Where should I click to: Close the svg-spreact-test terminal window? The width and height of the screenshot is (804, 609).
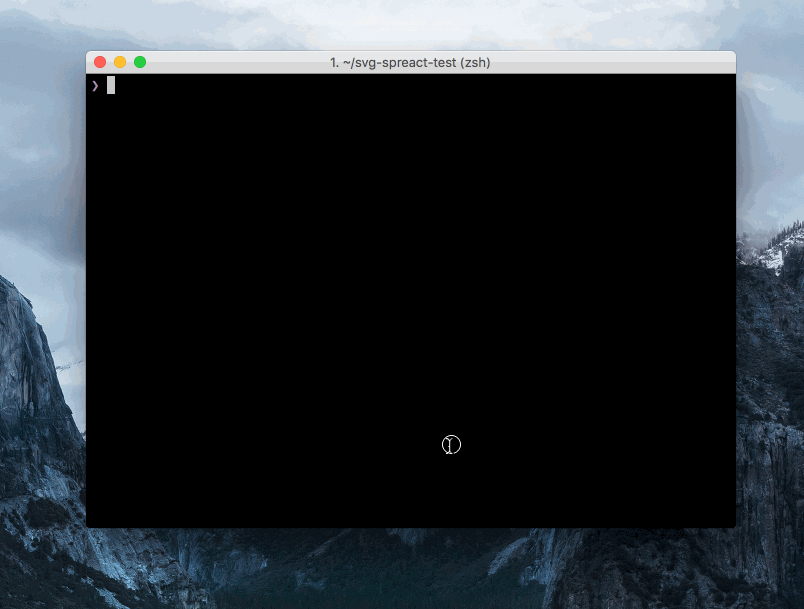[100, 62]
